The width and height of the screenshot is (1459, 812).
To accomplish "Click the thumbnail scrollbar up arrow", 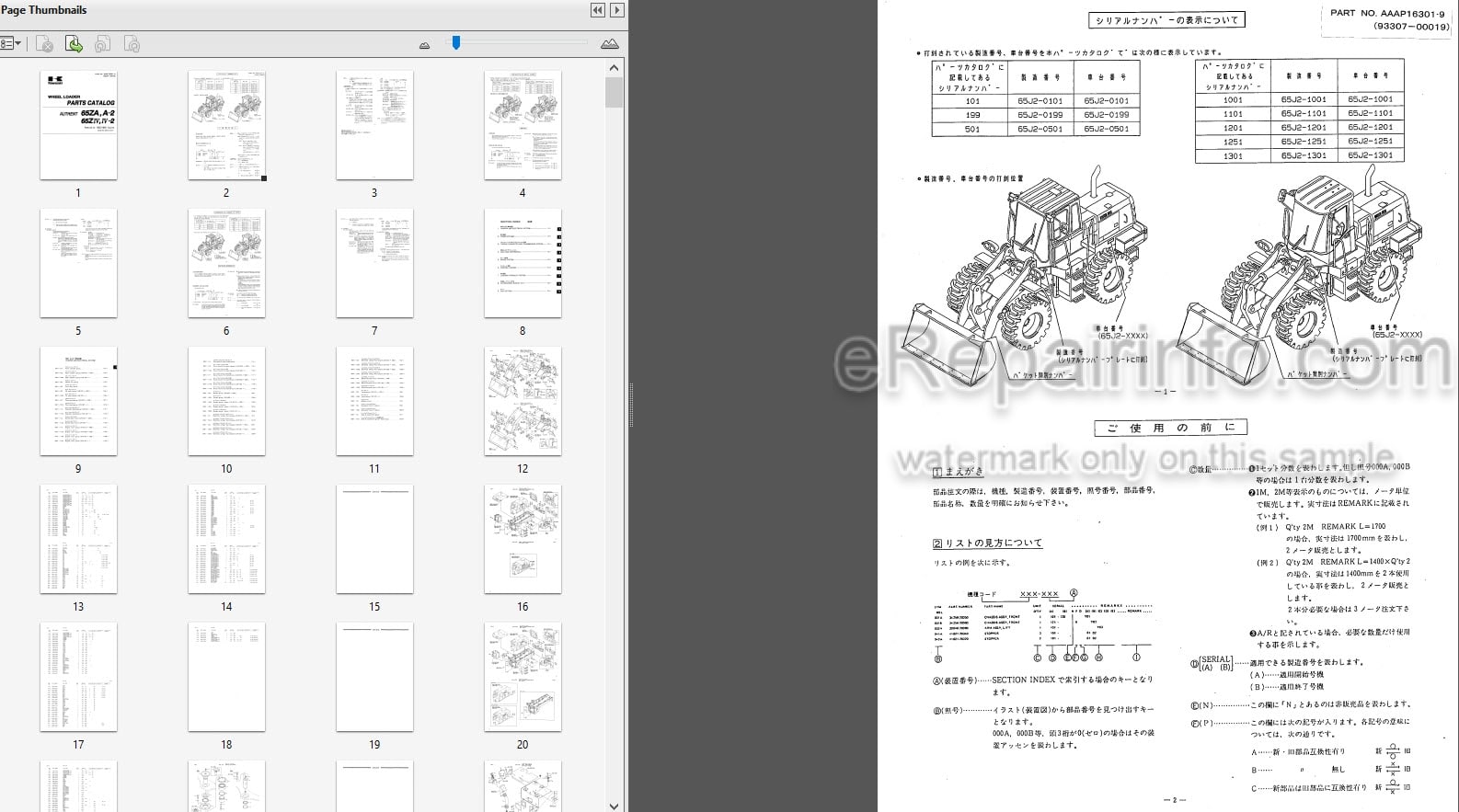I will (615, 68).
